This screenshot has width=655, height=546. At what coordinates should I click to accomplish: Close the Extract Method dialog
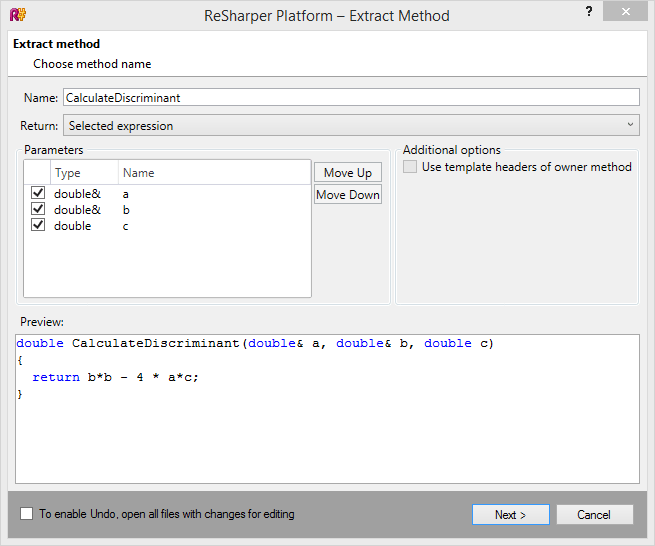pos(625,12)
